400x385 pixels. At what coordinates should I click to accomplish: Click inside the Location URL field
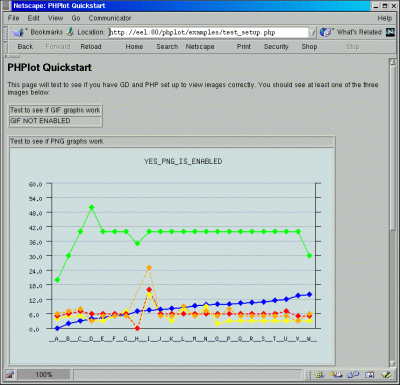pyautogui.click(x=209, y=32)
